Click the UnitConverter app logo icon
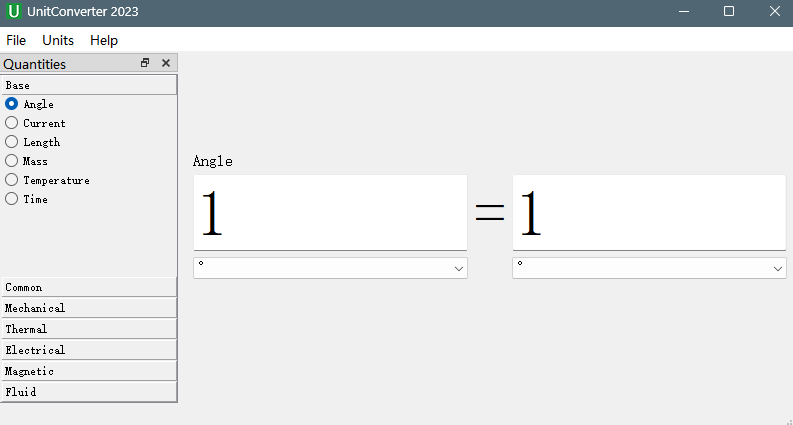Screen dimensions: 793x425 (14, 12)
